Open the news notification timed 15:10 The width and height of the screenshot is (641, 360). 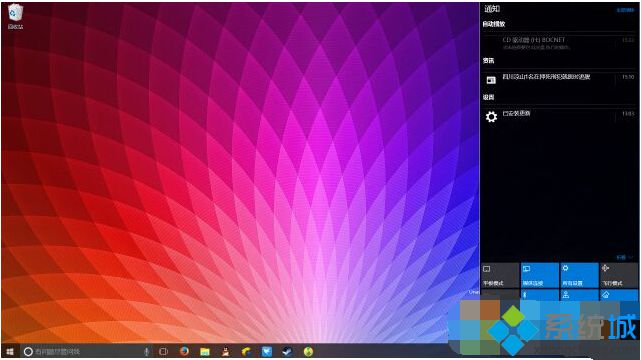[x=559, y=80]
